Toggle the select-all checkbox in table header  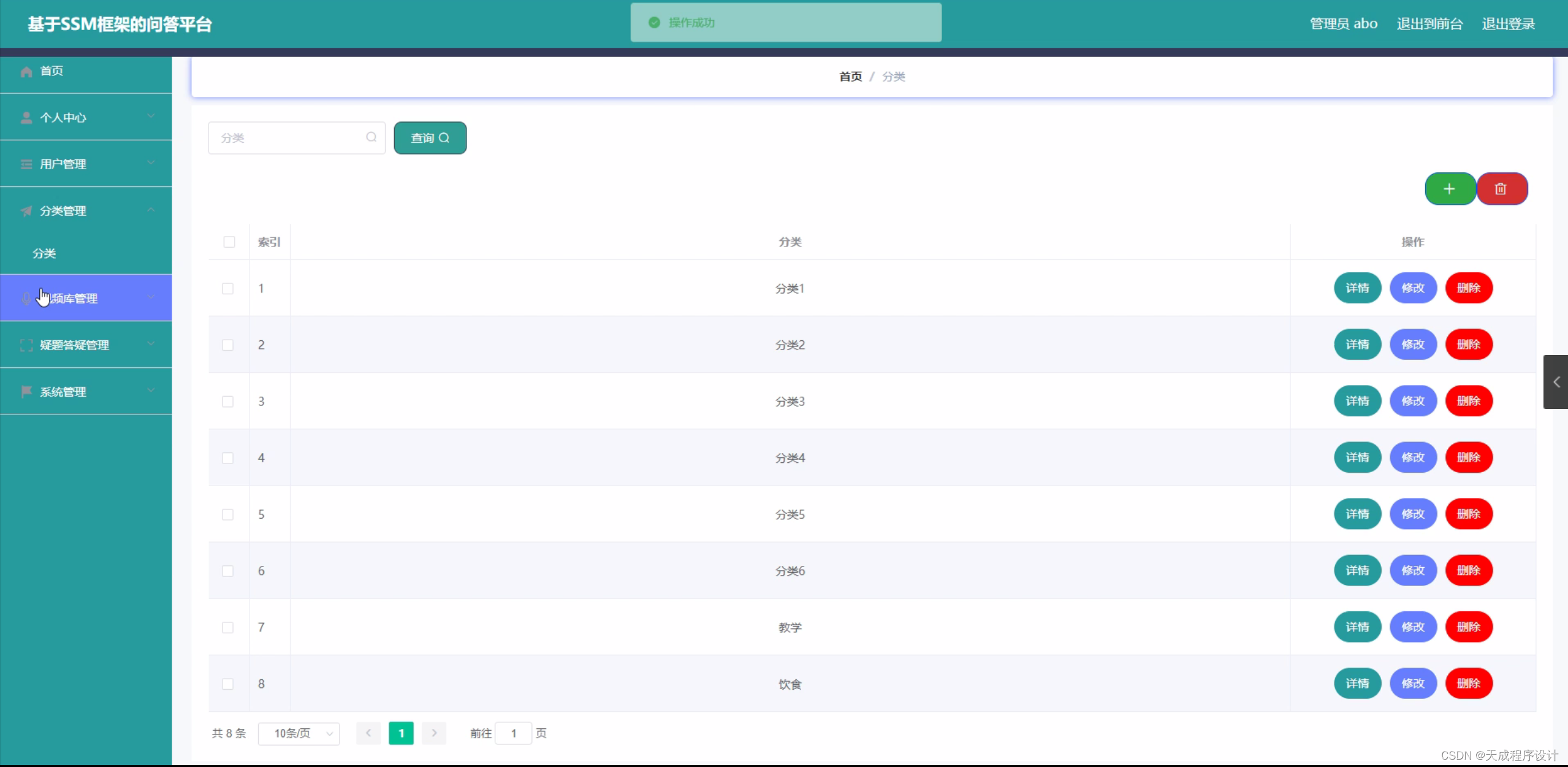pyautogui.click(x=229, y=242)
